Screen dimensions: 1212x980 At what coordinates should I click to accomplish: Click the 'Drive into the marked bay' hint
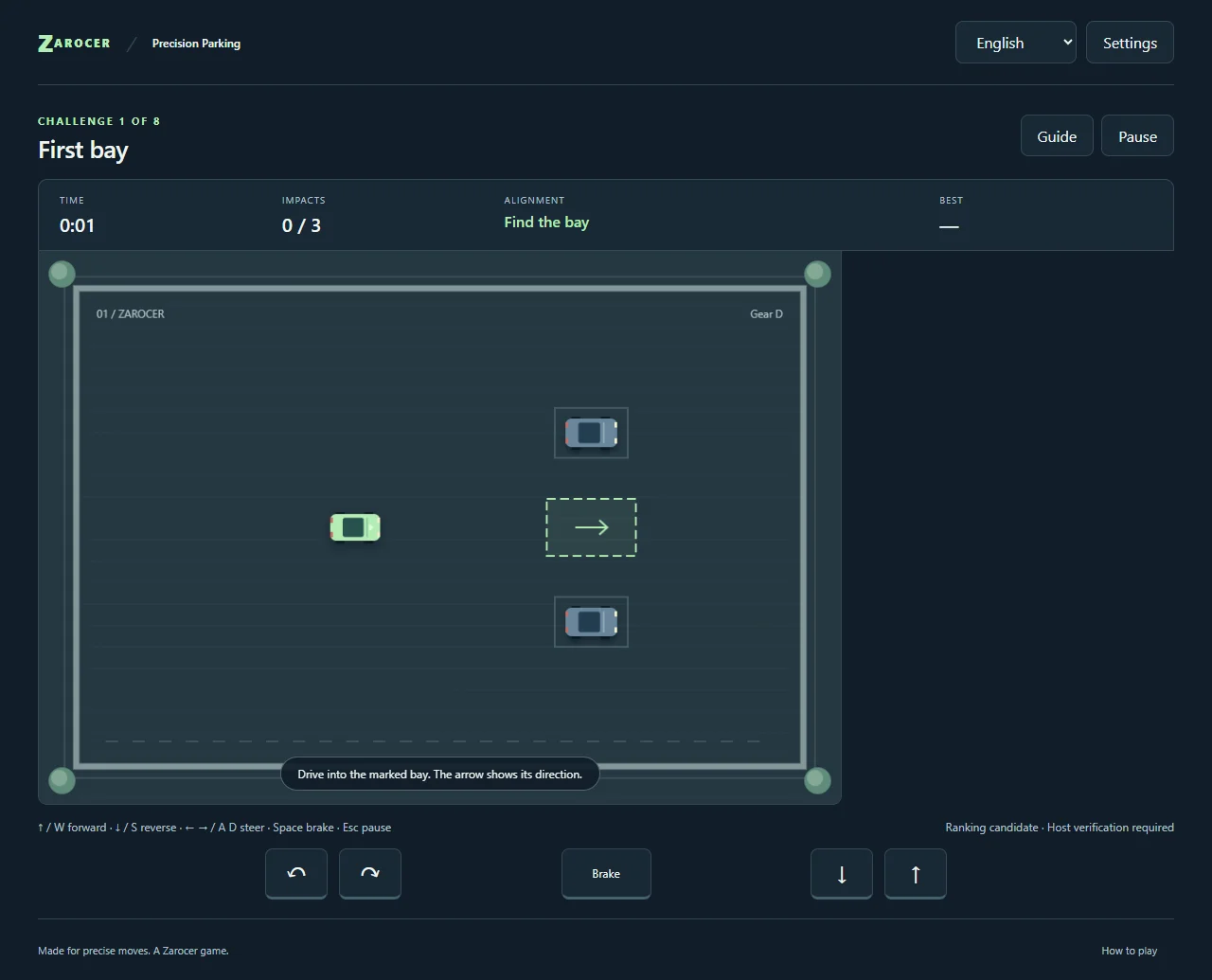(x=439, y=775)
